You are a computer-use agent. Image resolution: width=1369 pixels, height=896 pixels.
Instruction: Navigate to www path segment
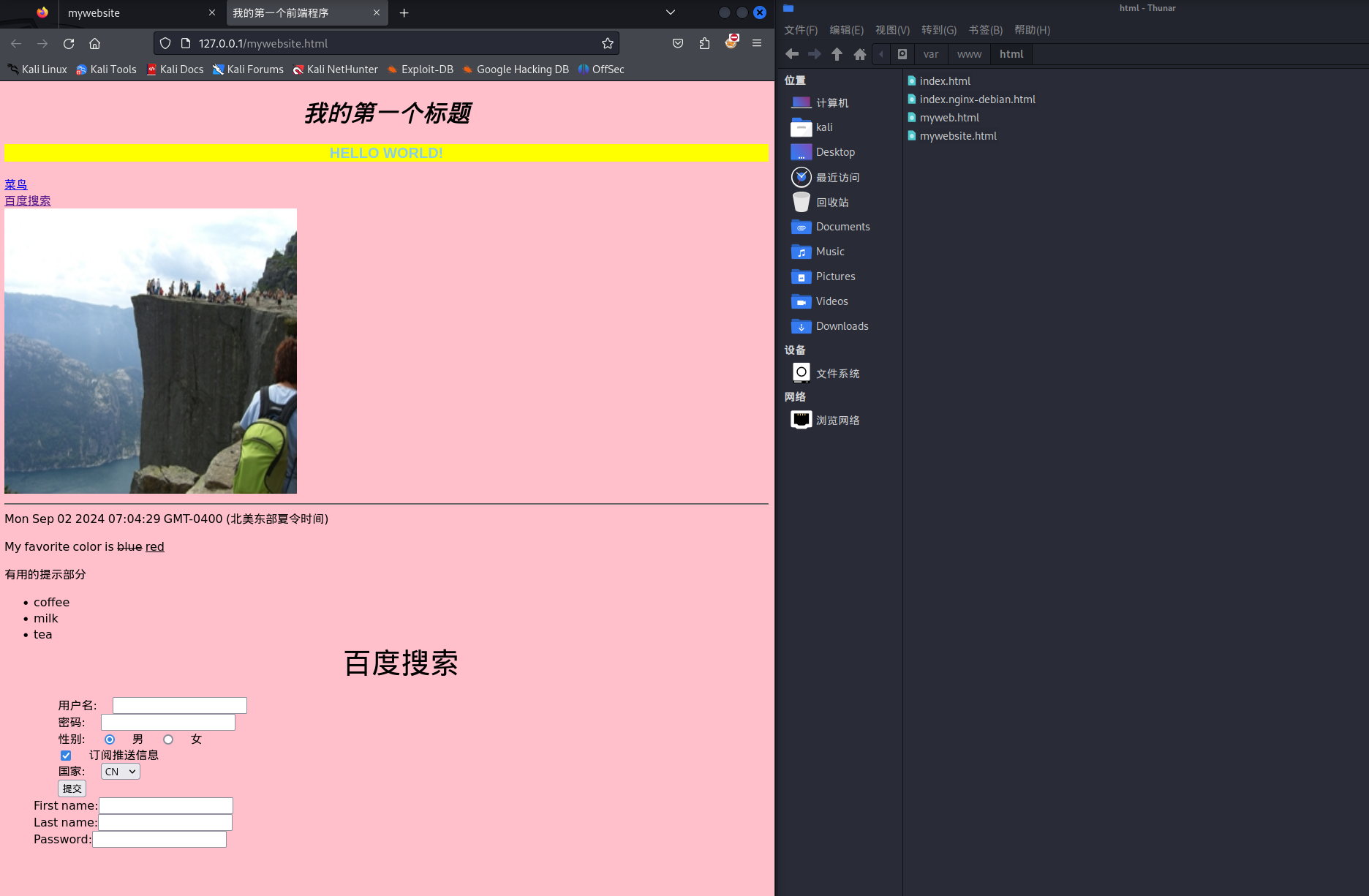970,54
